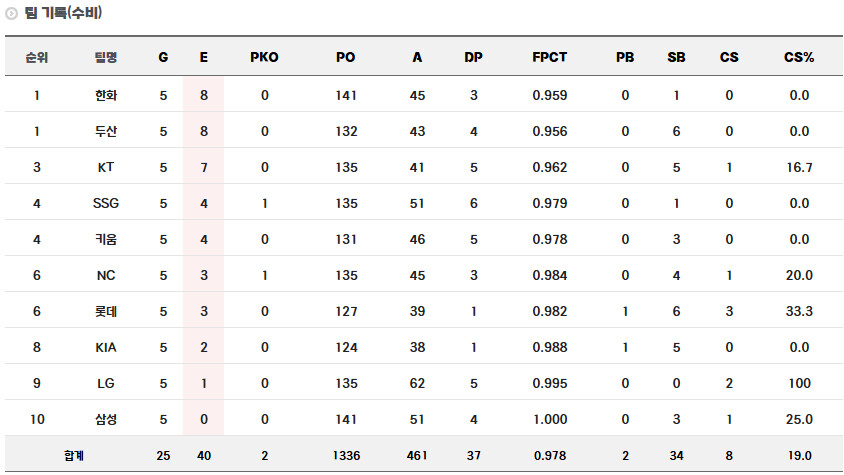Select team 한화 in the table

tap(106, 95)
